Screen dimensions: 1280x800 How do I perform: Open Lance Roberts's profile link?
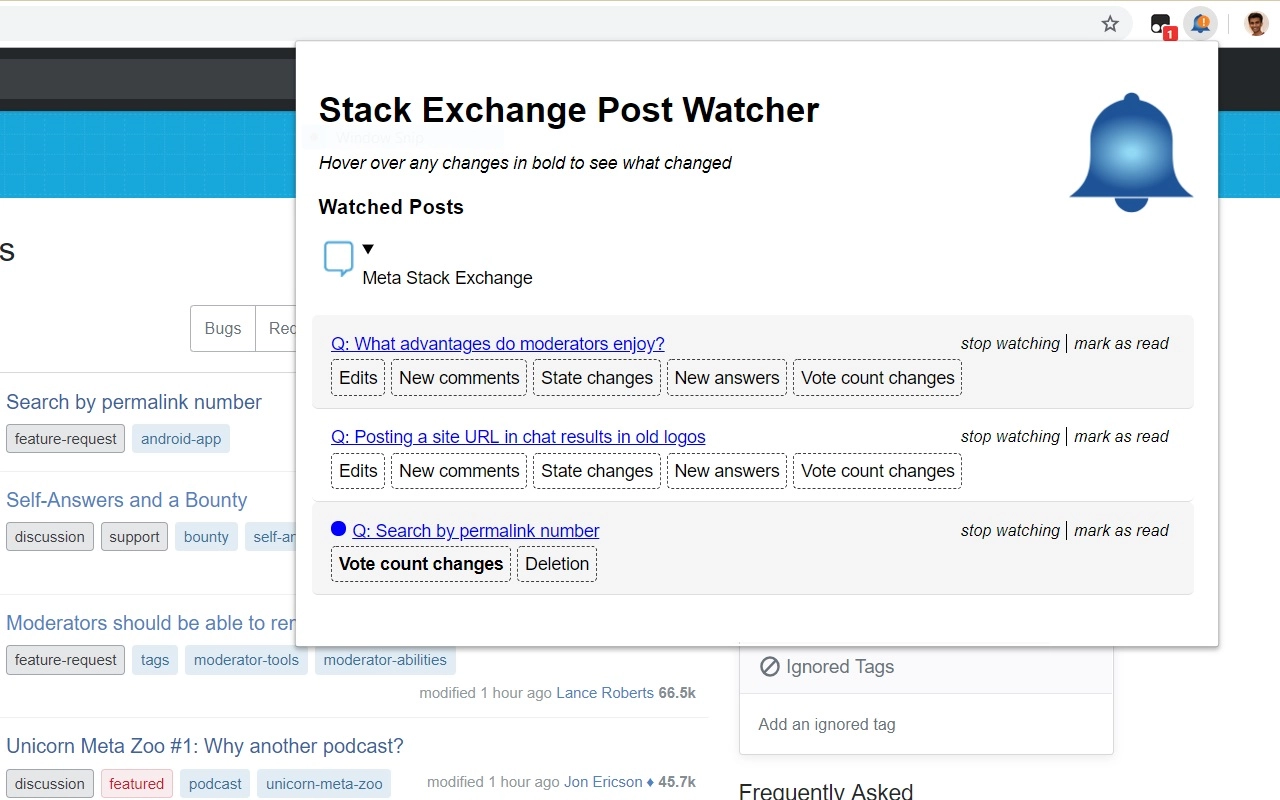pos(604,692)
